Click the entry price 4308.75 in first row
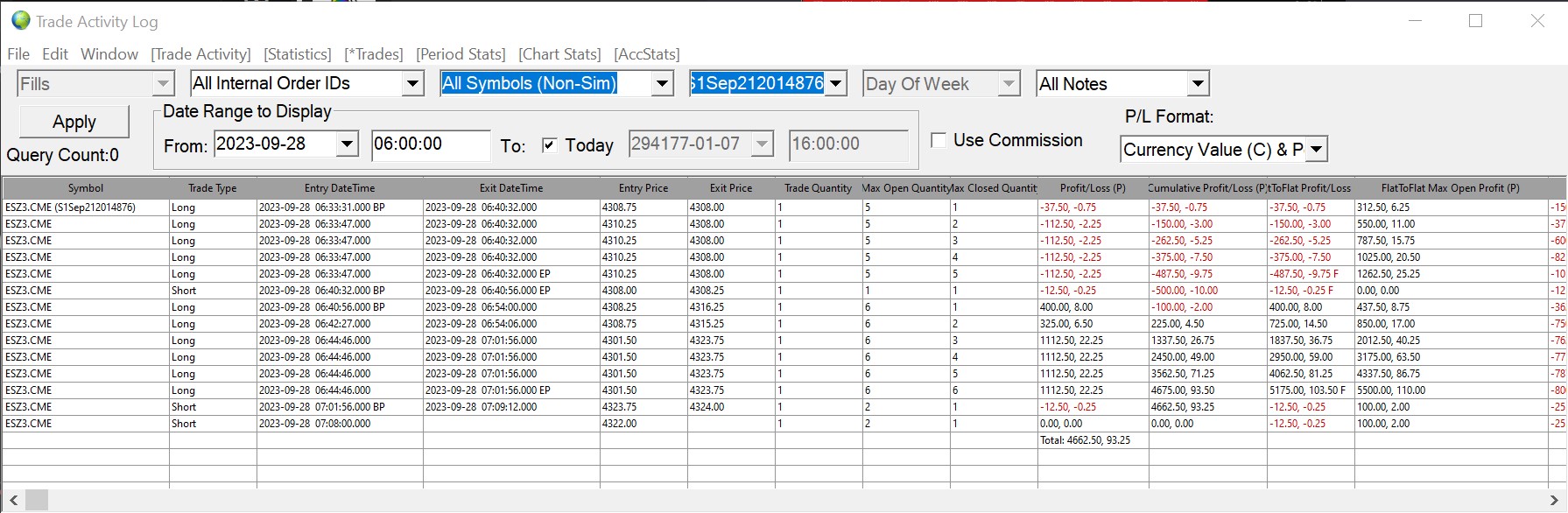 click(643, 207)
